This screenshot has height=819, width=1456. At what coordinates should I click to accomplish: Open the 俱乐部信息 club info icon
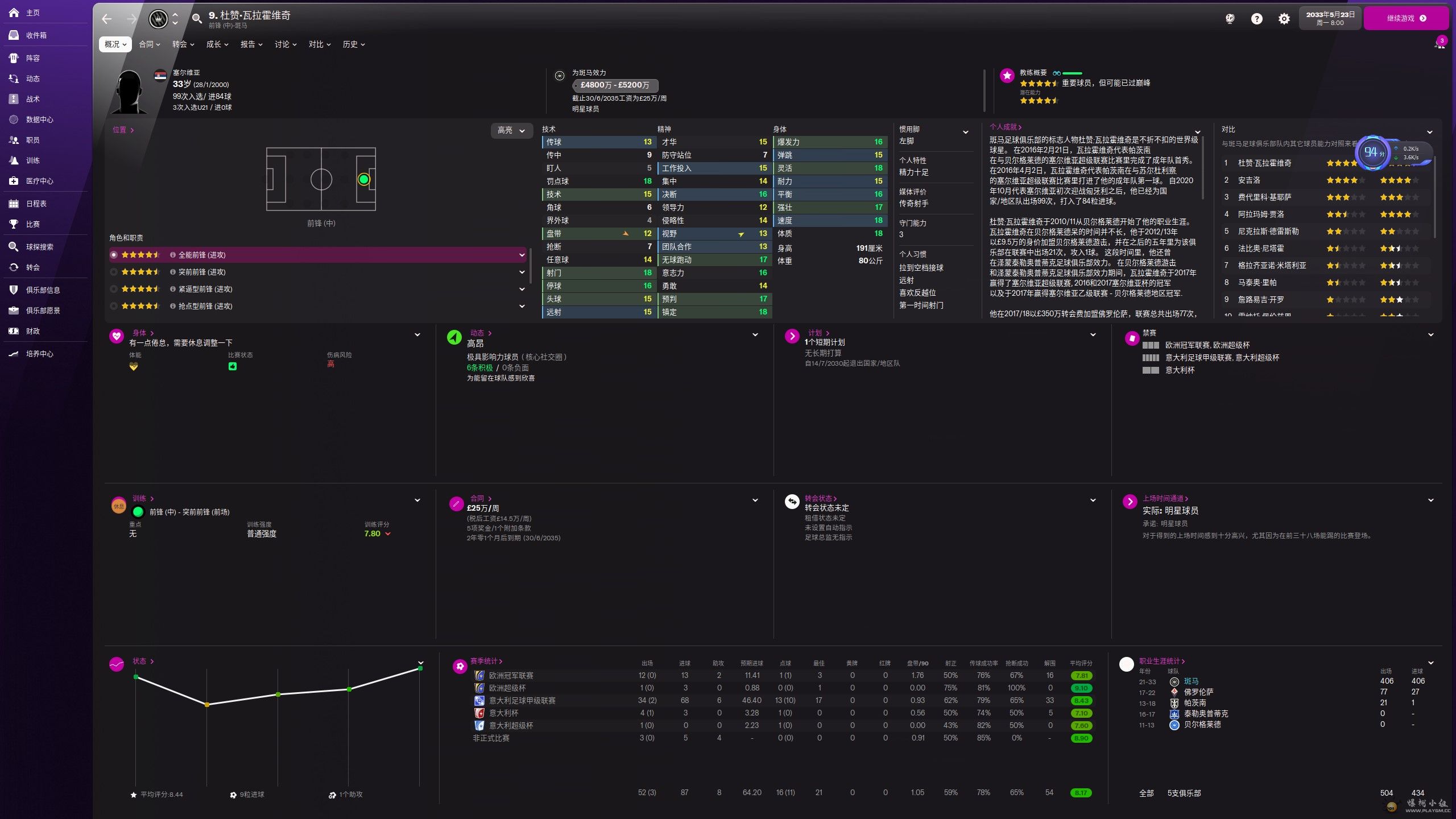click(14, 290)
